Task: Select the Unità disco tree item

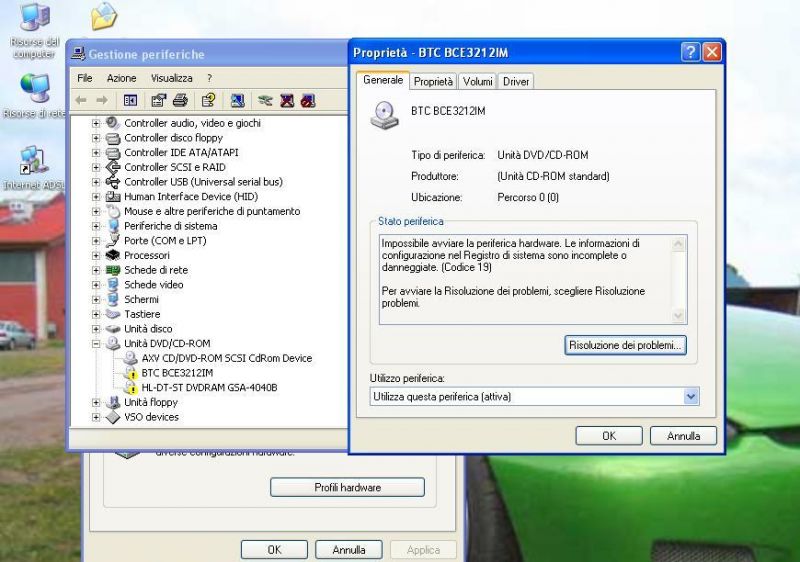Action: (148, 329)
